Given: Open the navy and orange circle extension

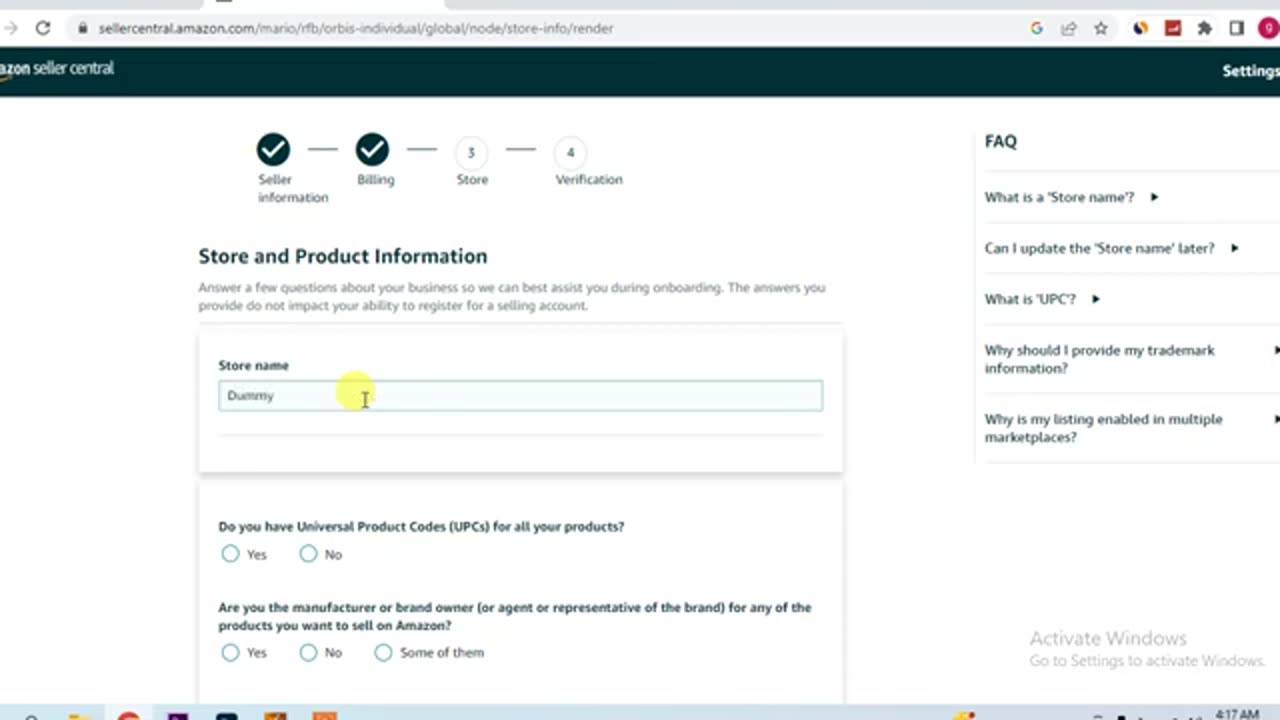Looking at the screenshot, I should click(x=1140, y=28).
